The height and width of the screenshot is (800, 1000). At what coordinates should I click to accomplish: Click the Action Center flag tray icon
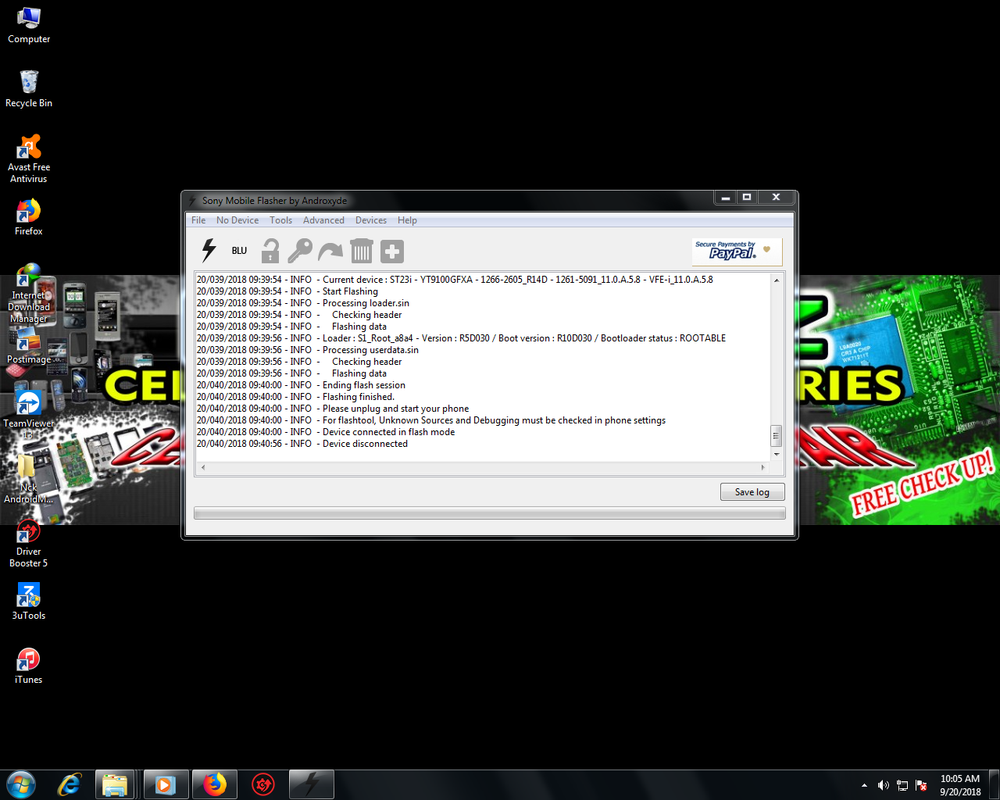(x=922, y=785)
